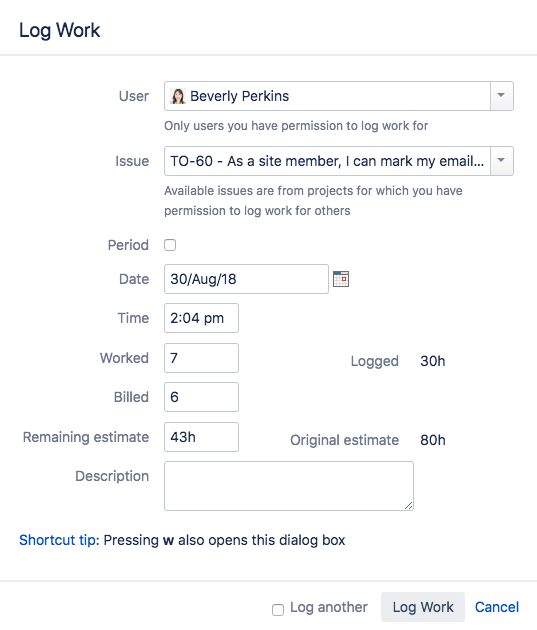Click the textarea resize handle in Description
Screen dimensions: 537x630
pyautogui.click(x=408, y=505)
